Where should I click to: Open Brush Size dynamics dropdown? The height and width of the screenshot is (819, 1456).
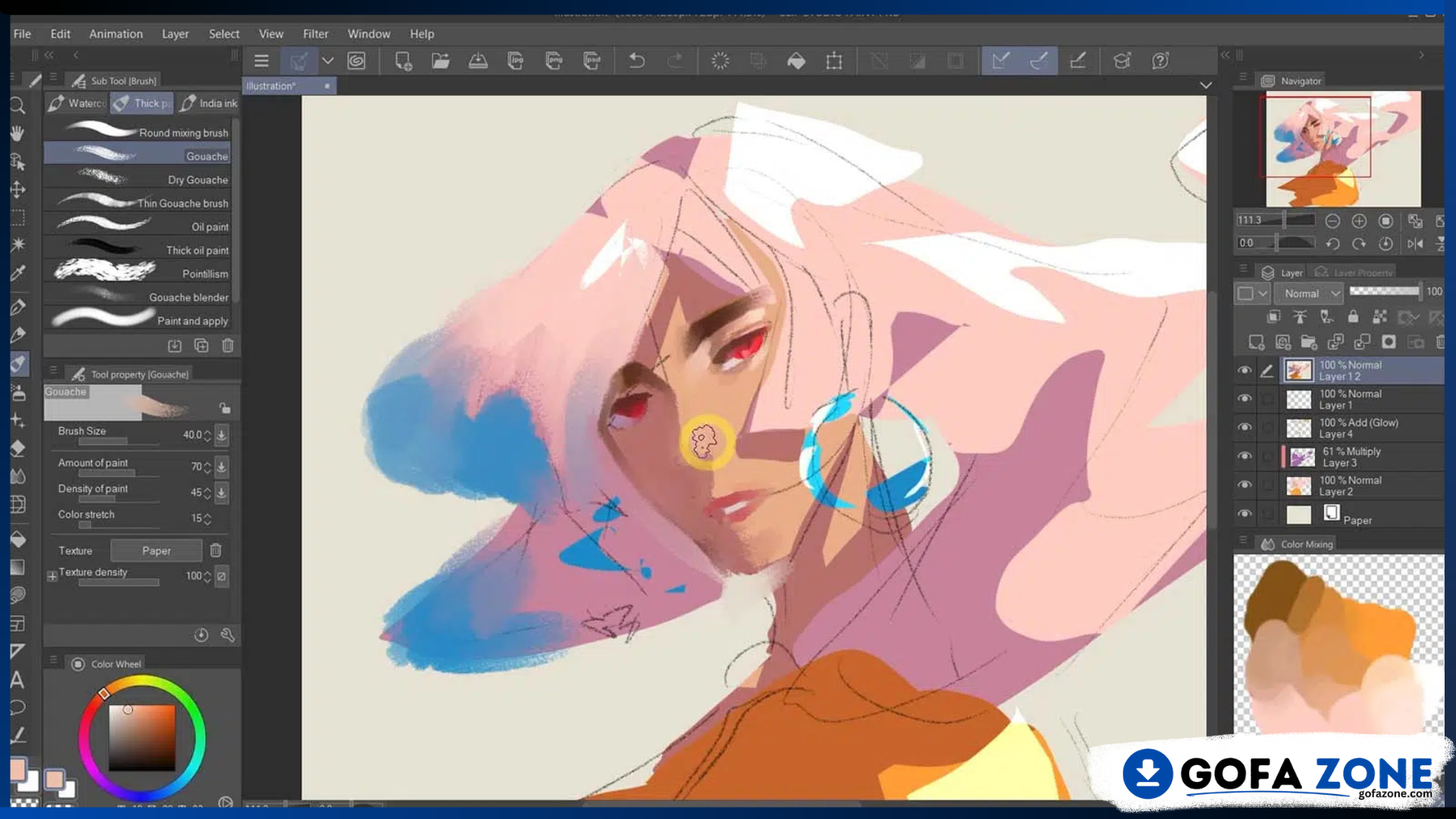point(221,435)
